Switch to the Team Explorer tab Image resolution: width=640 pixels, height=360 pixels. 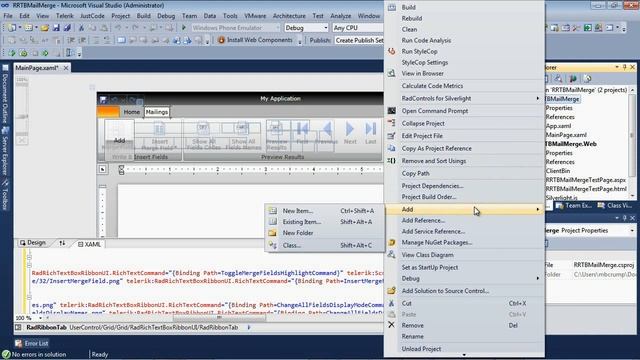574,205
